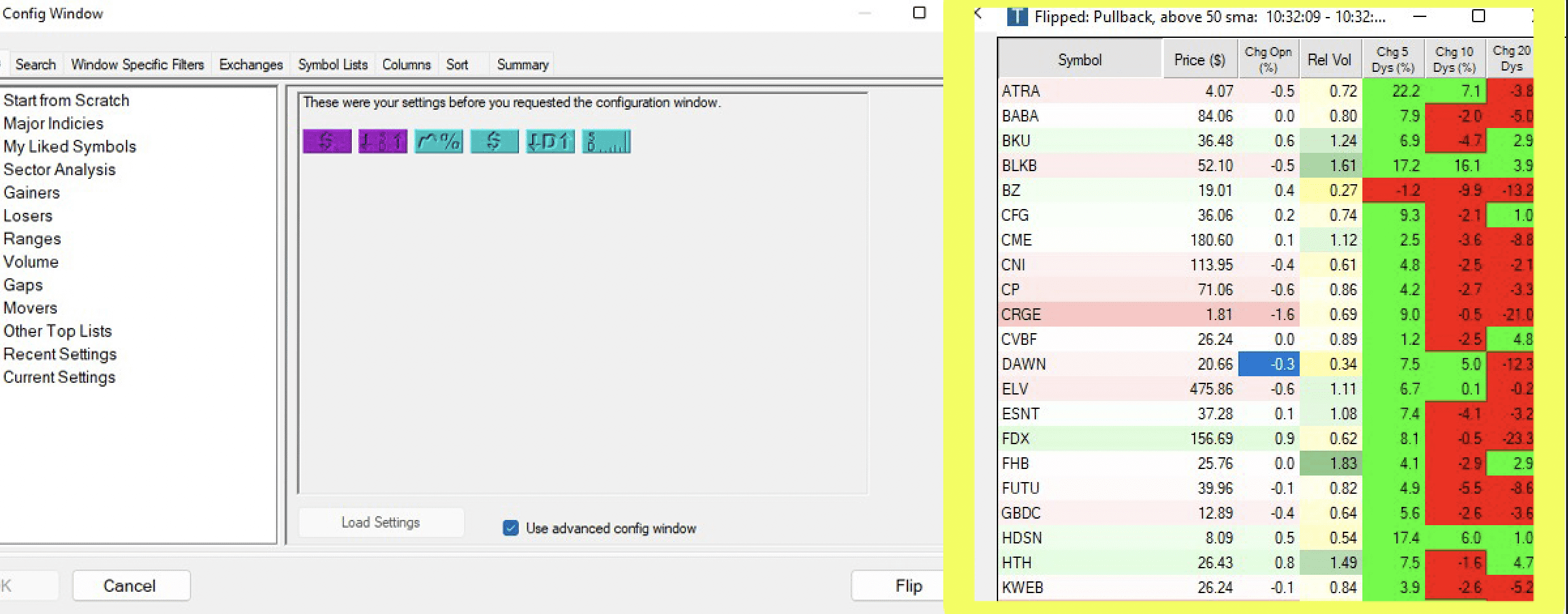
Task: Select the Losers category
Action: point(27,216)
